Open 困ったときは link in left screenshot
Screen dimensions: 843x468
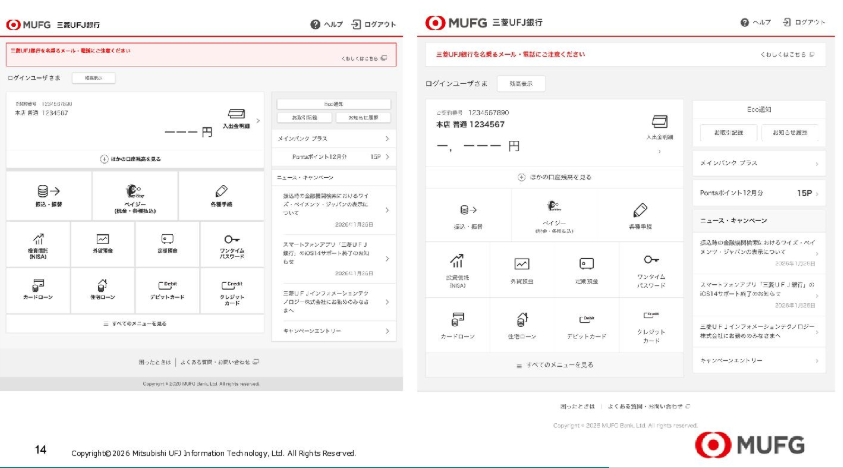[154, 362]
